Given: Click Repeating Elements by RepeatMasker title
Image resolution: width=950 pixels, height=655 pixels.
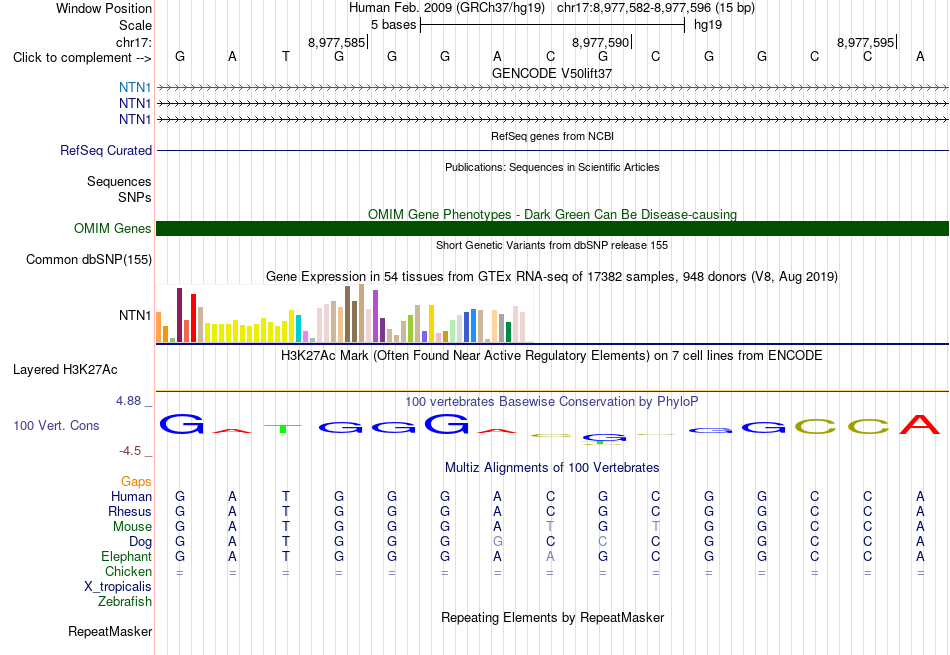Looking at the screenshot, I should [552, 617].
